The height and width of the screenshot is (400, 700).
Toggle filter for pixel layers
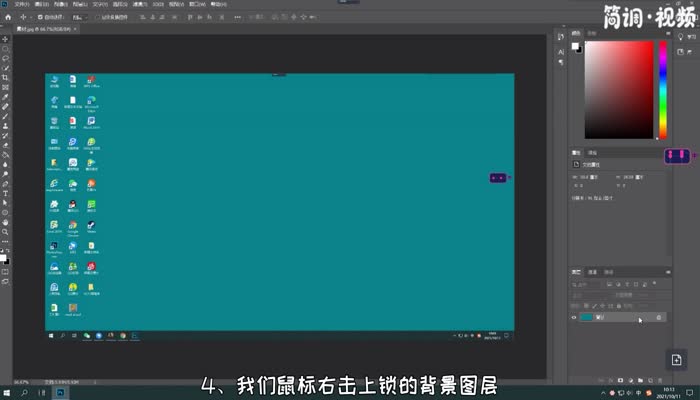click(x=609, y=284)
